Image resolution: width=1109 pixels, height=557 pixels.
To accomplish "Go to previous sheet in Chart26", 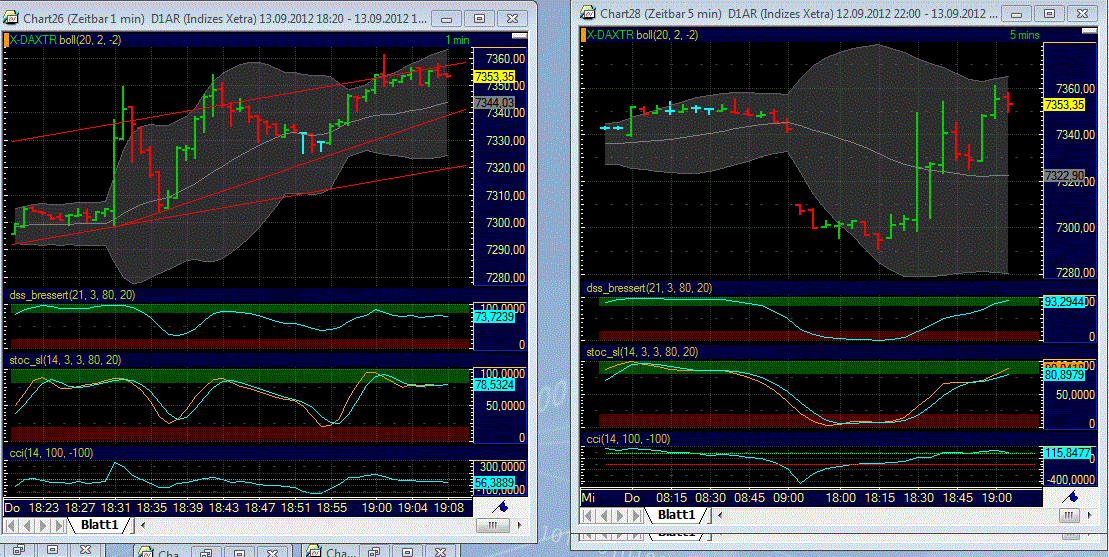I will point(27,526).
